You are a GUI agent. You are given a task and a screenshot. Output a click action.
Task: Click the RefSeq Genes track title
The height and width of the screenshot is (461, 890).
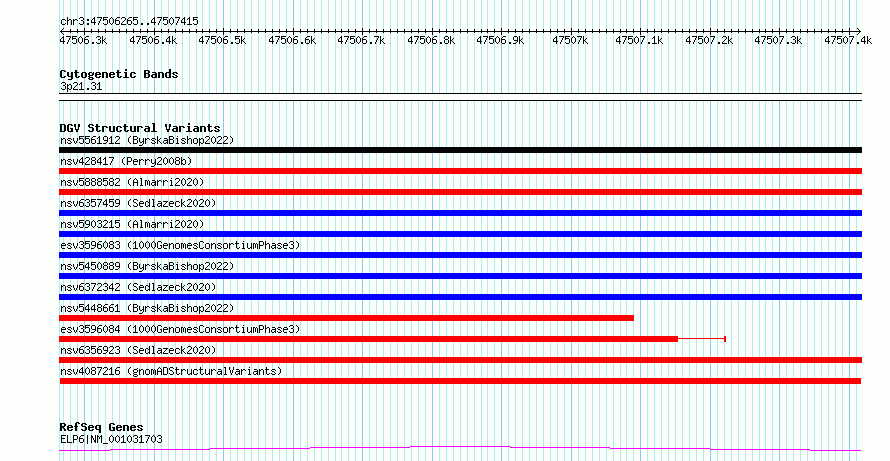click(101, 427)
